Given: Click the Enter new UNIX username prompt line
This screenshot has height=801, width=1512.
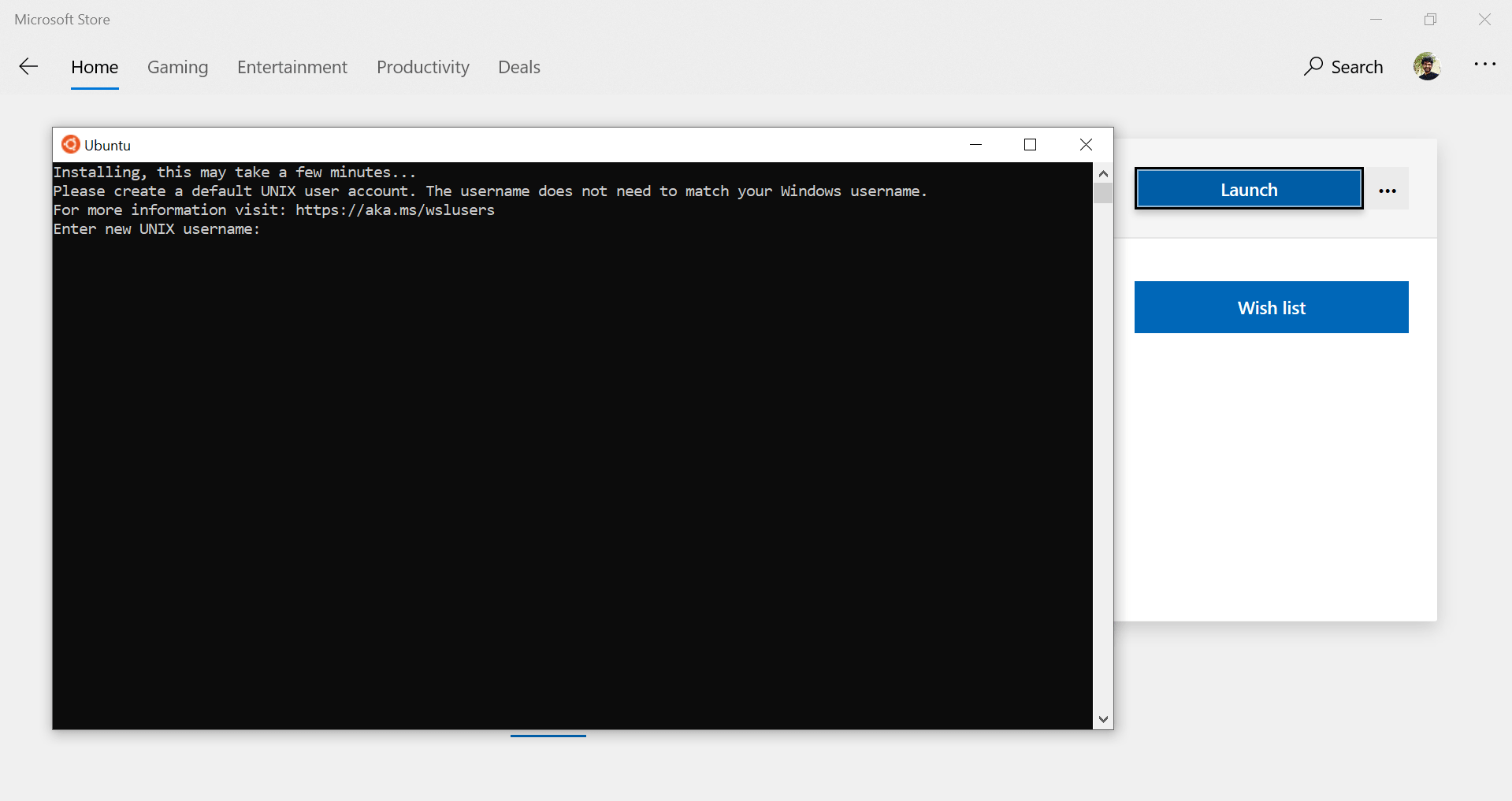Looking at the screenshot, I should (x=156, y=229).
